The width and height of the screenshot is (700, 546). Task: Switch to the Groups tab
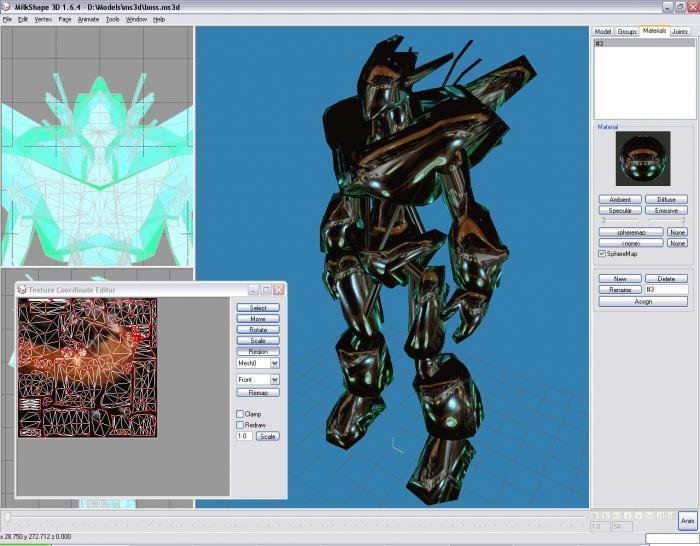pyautogui.click(x=627, y=32)
